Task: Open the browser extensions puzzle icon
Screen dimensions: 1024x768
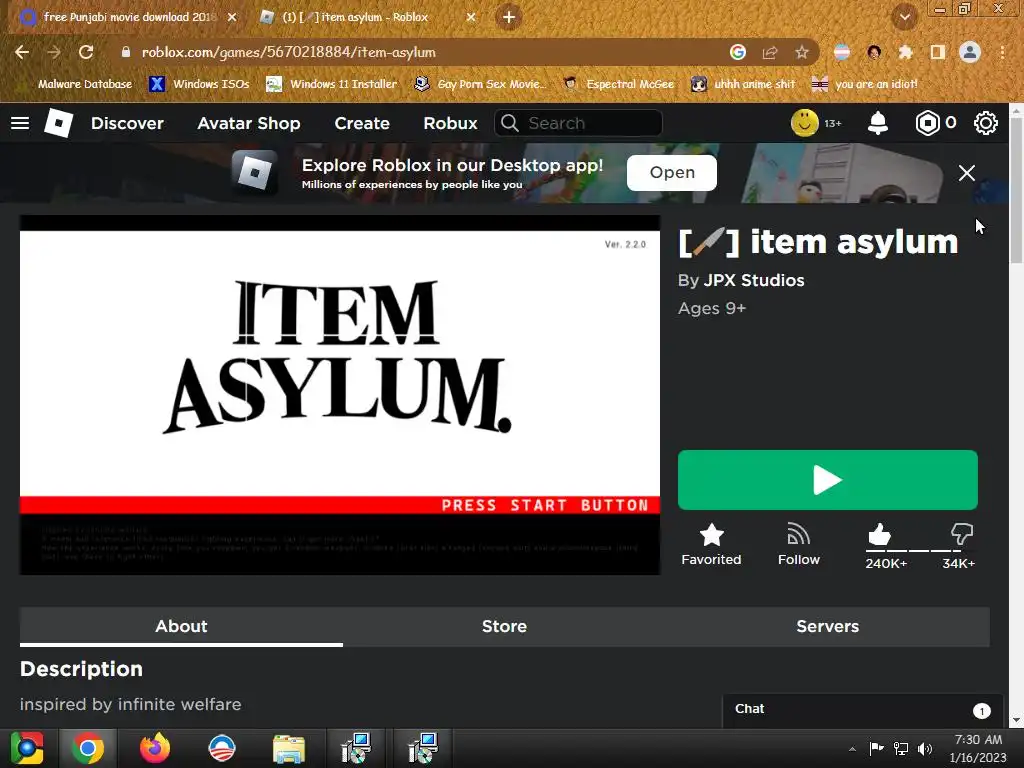Action: (905, 52)
